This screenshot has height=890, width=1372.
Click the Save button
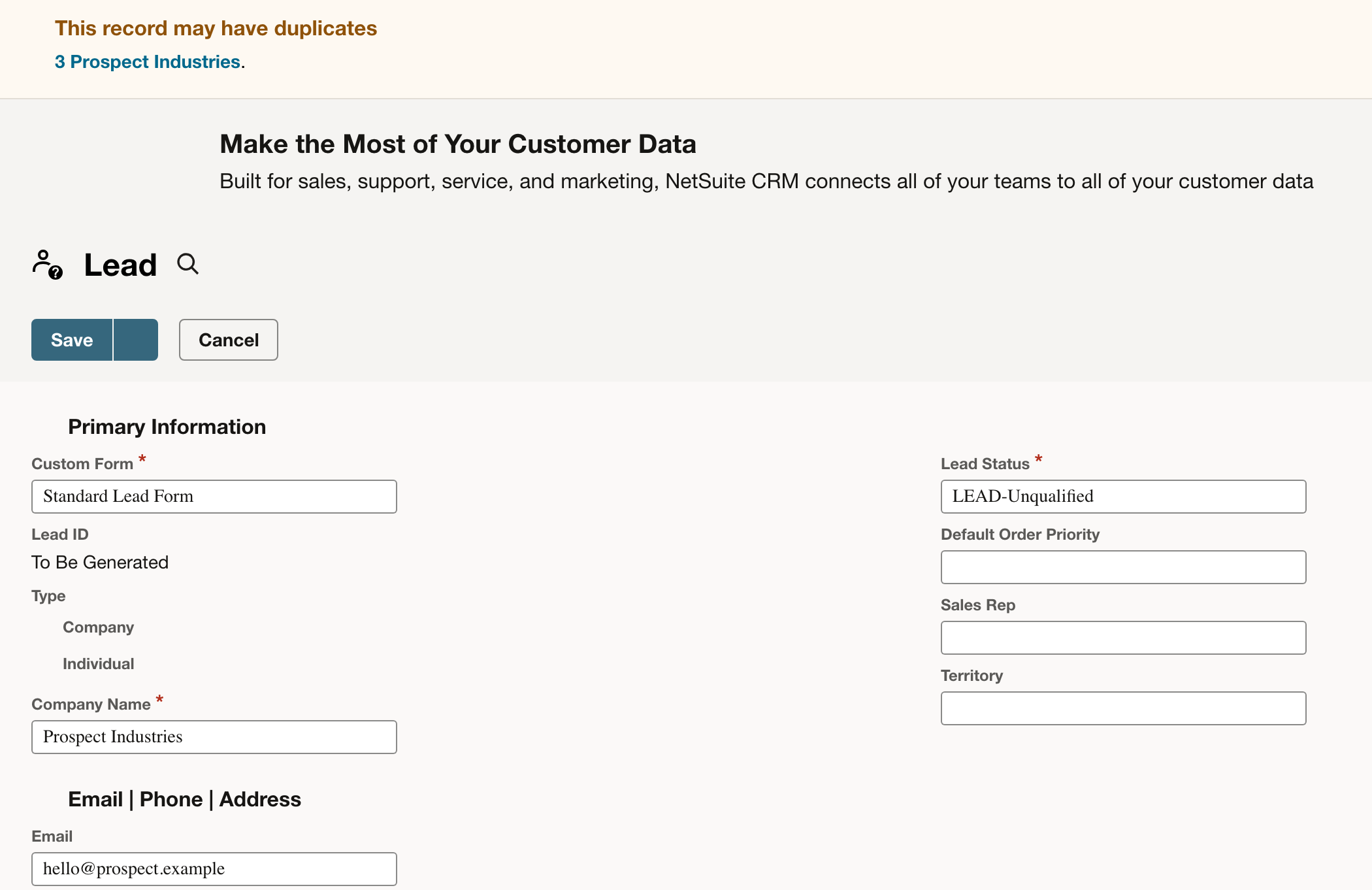click(x=72, y=340)
